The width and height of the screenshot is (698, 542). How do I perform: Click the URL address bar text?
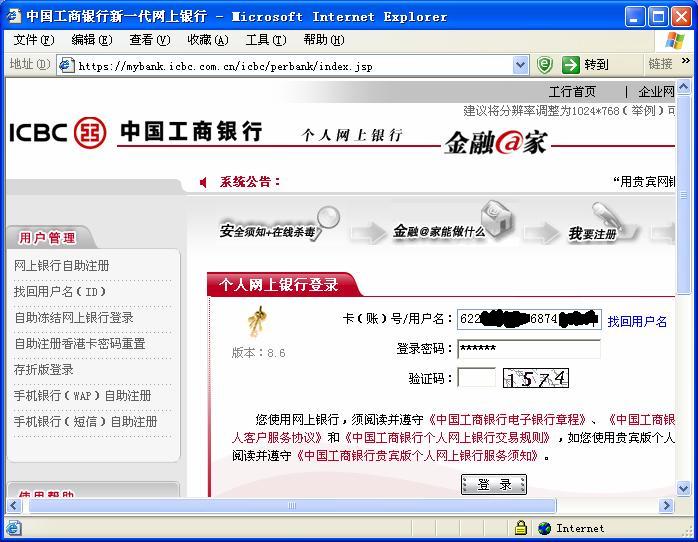tap(225, 66)
